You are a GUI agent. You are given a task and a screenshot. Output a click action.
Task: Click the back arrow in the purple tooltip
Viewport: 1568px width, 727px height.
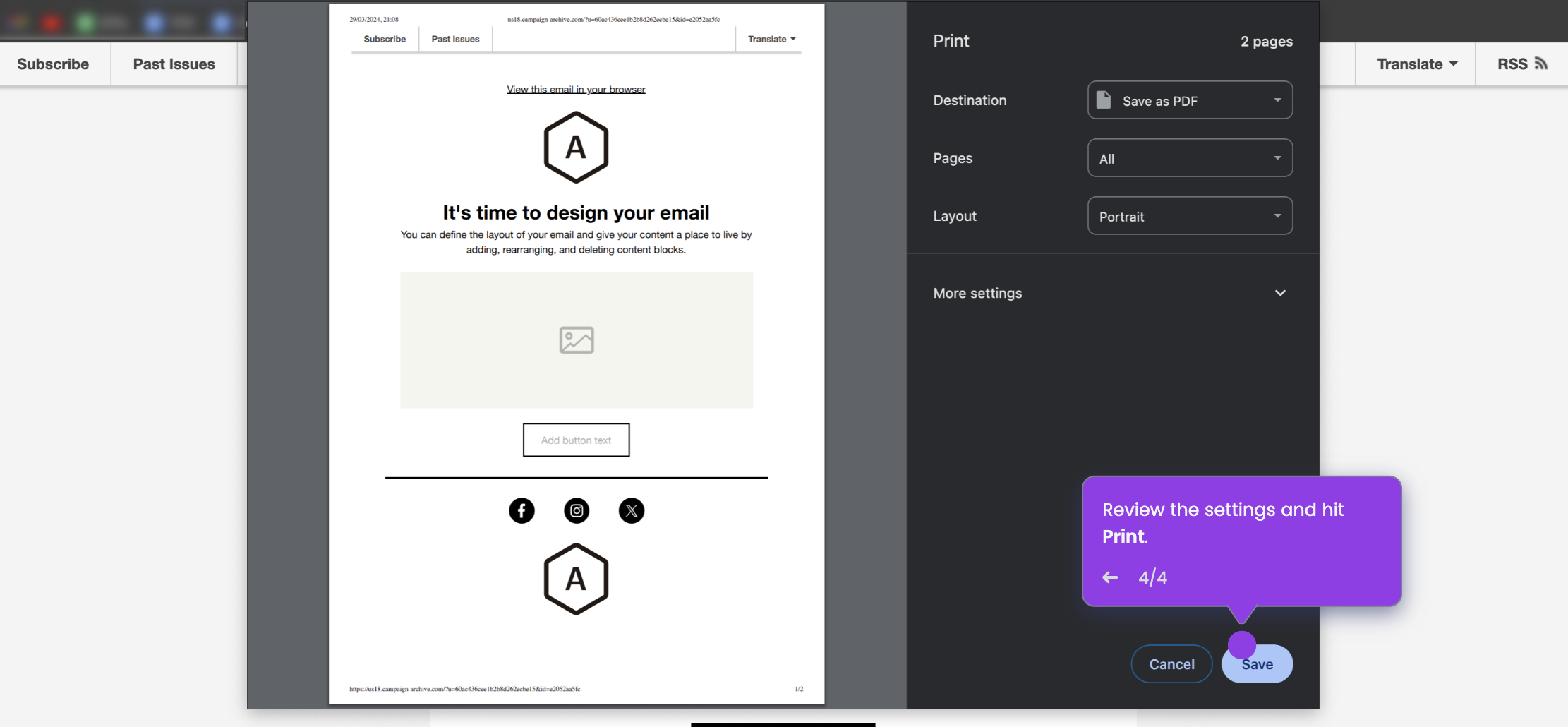click(x=1109, y=577)
